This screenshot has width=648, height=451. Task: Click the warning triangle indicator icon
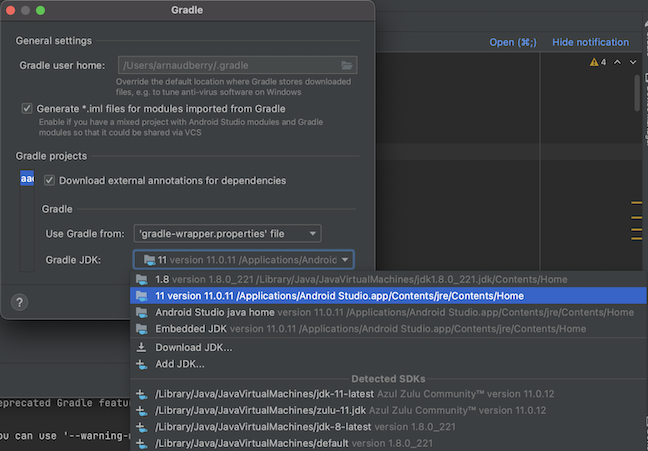594,62
